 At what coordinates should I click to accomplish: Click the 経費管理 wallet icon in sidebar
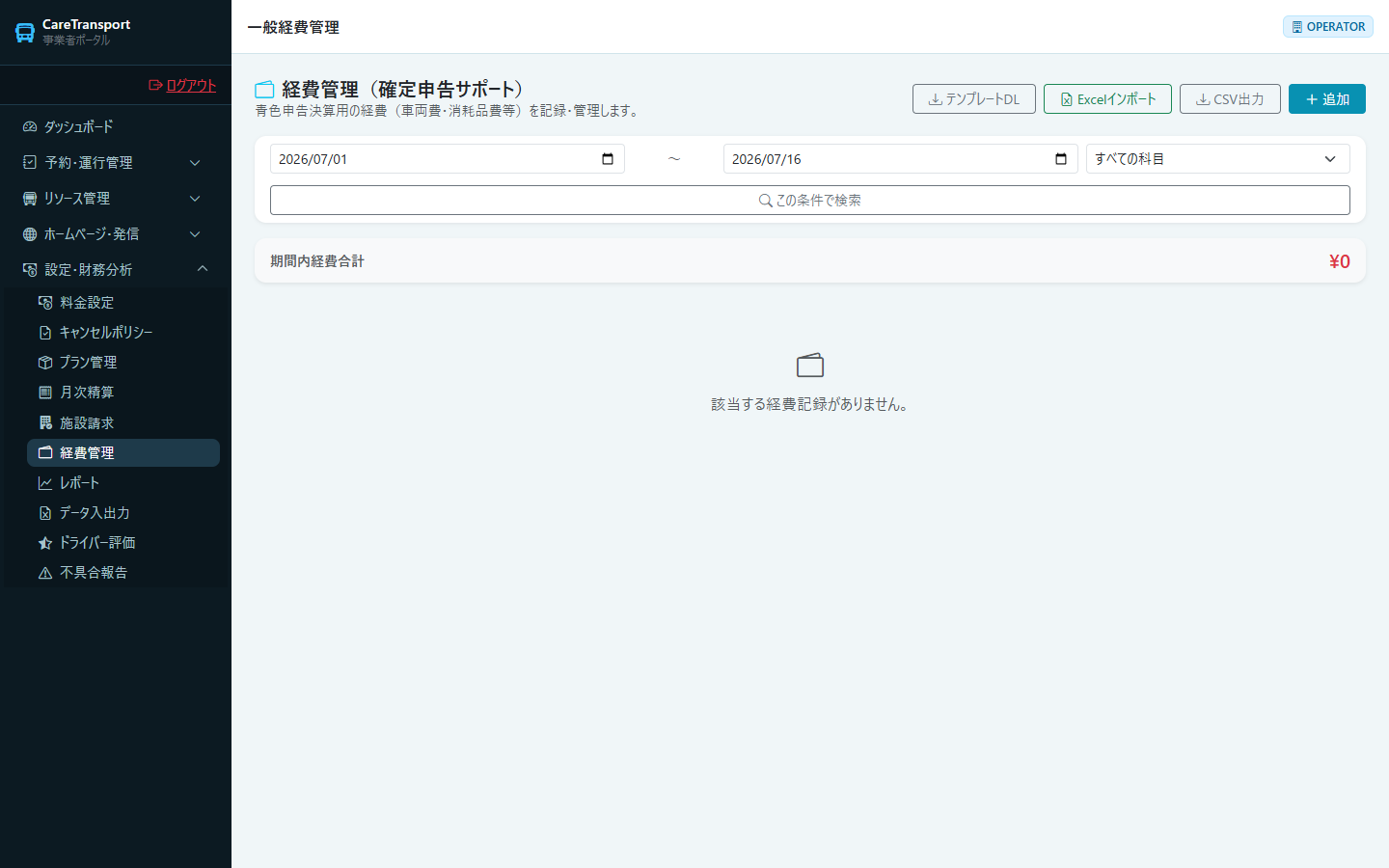point(45,452)
